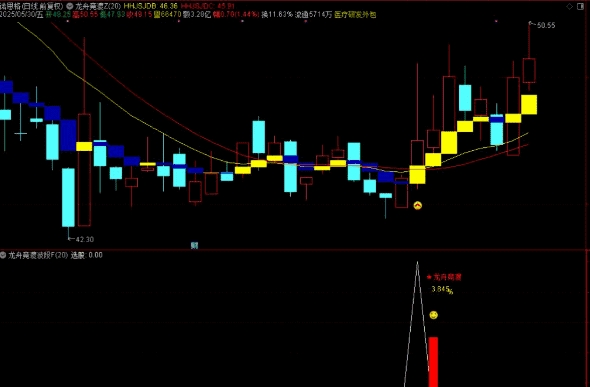Open settings circle beside lower sub-chart indicator name
This screenshot has width=590, height=387.
[3, 255]
